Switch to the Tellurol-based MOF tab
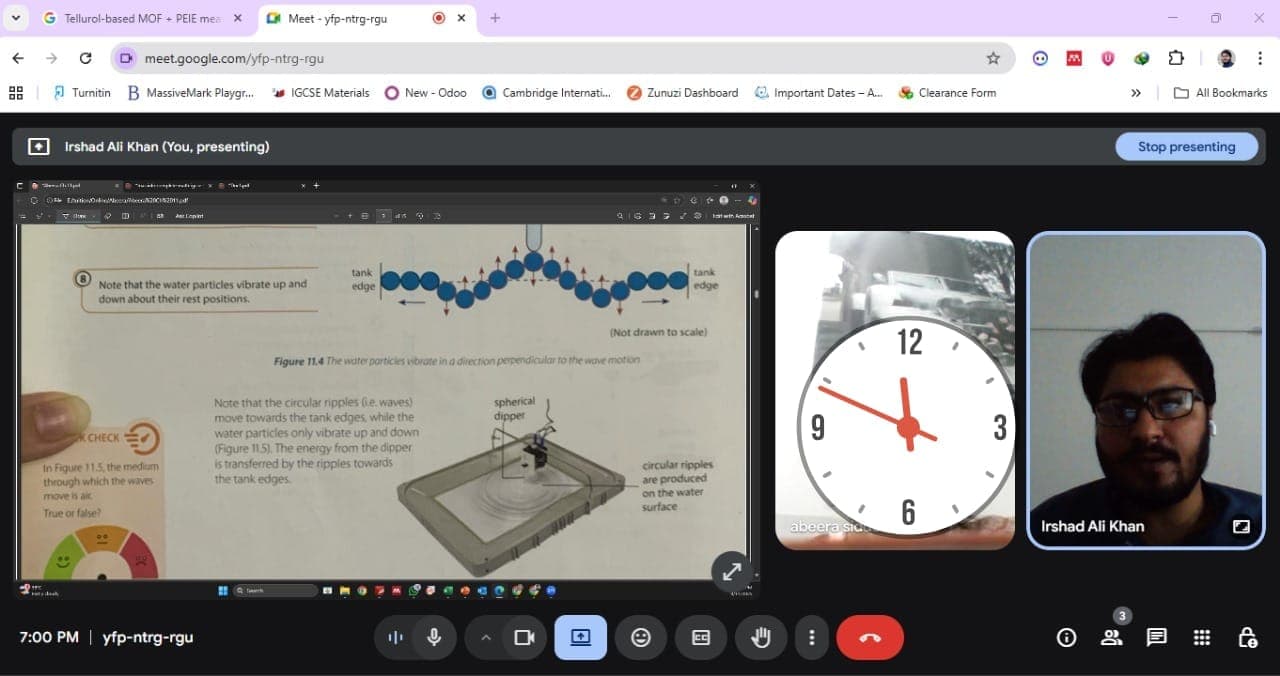The height and width of the screenshot is (676, 1280). [143, 18]
